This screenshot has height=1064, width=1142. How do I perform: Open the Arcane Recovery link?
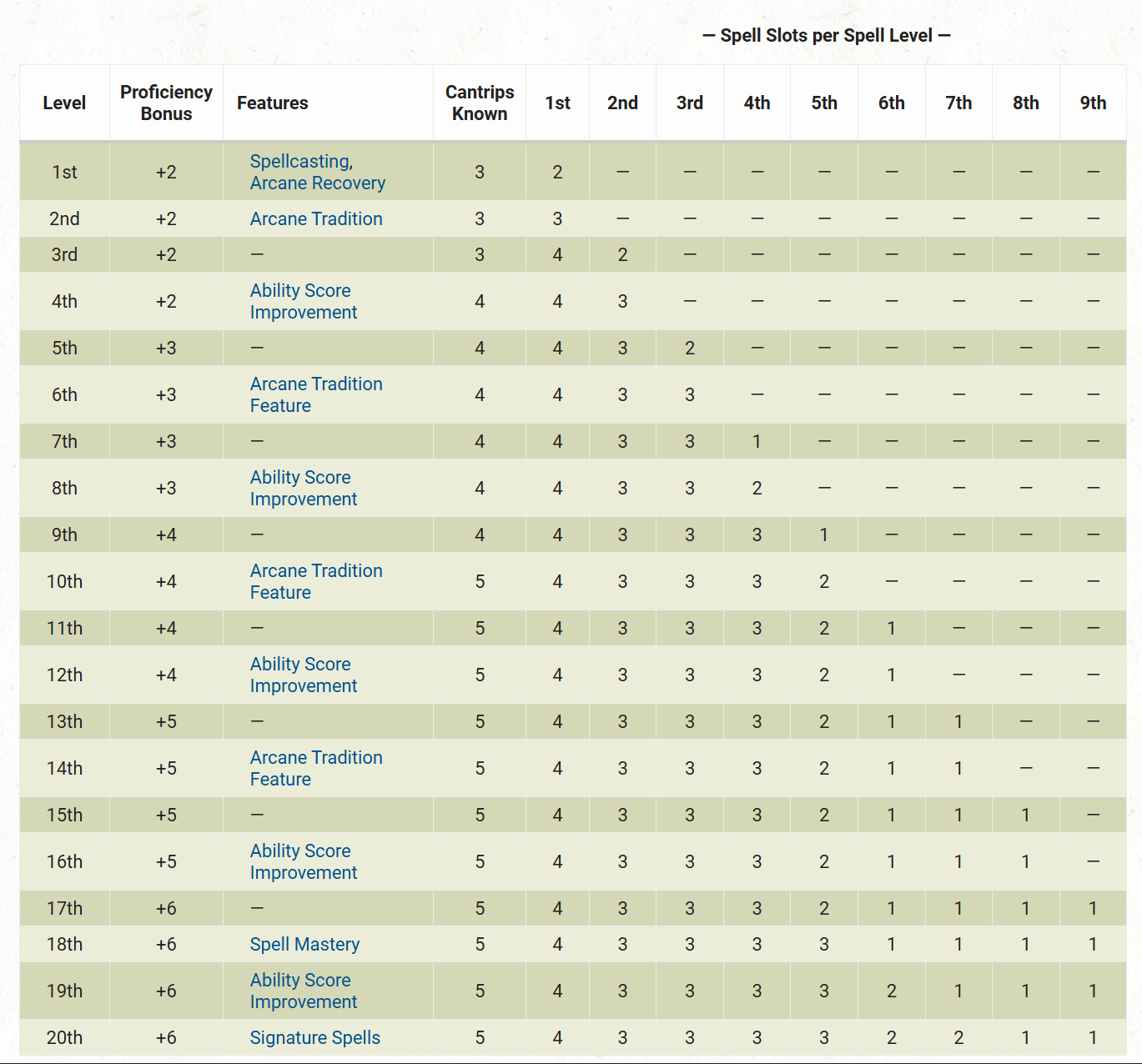(x=317, y=183)
